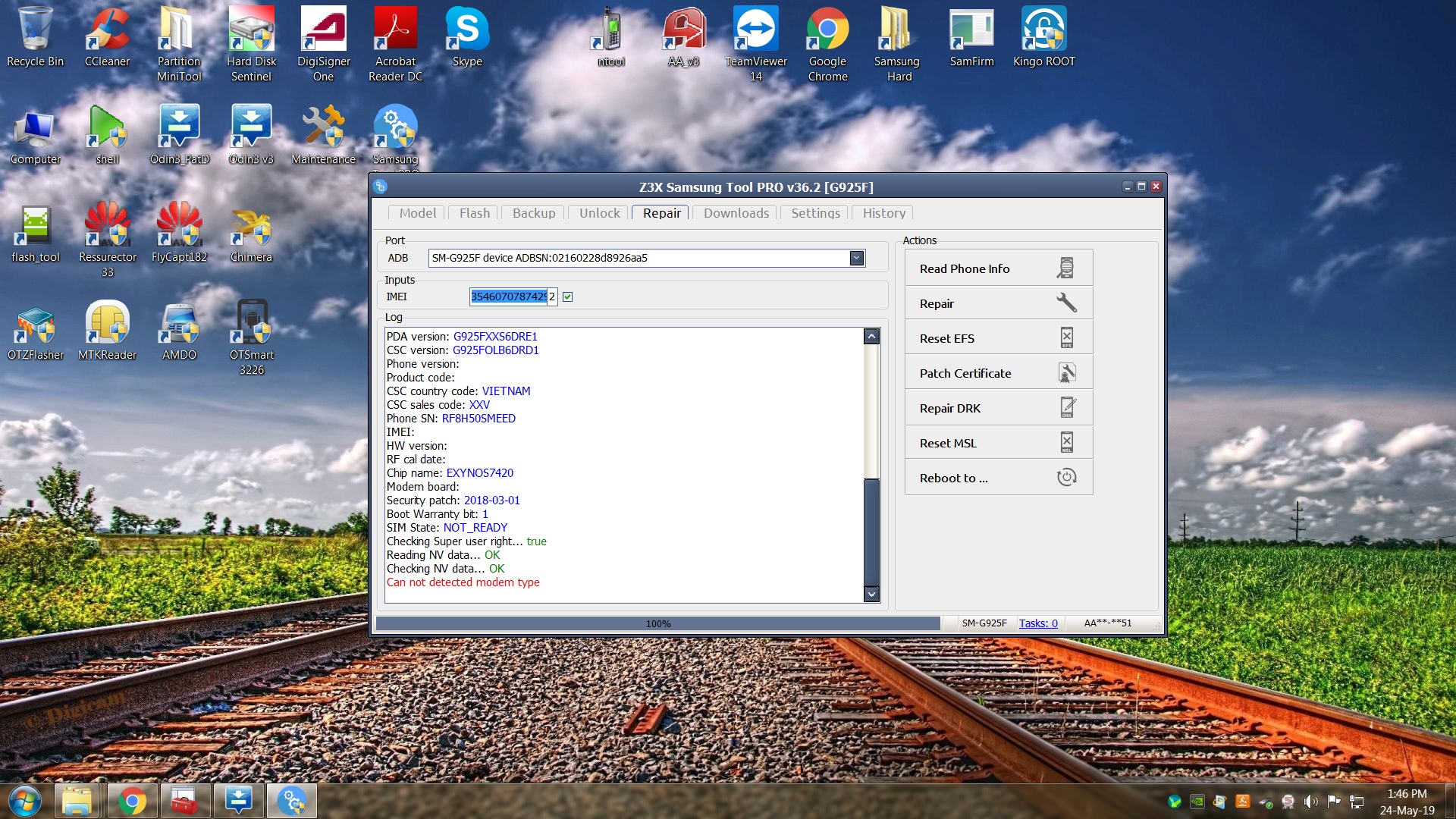This screenshot has height=819, width=1456.
Task: Click the Reset MSL icon
Action: (1066, 442)
